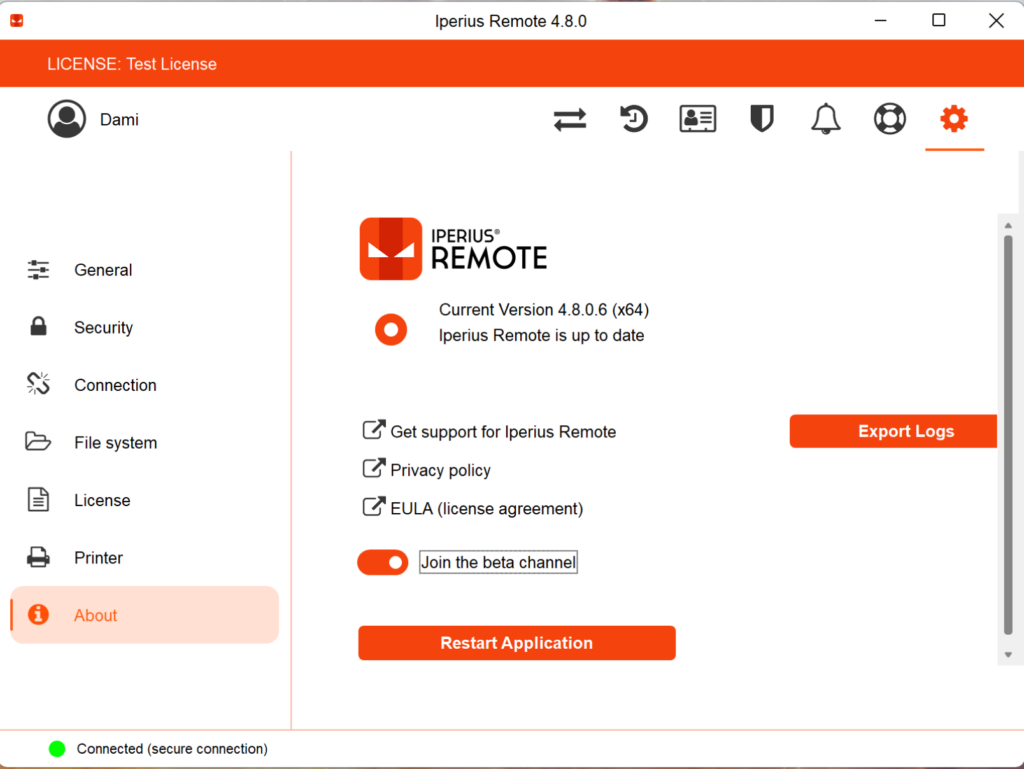The height and width of the screenshot is (769, 1024).
Task: Click external link icon beside EULA
Action: [x=374, y=507]
